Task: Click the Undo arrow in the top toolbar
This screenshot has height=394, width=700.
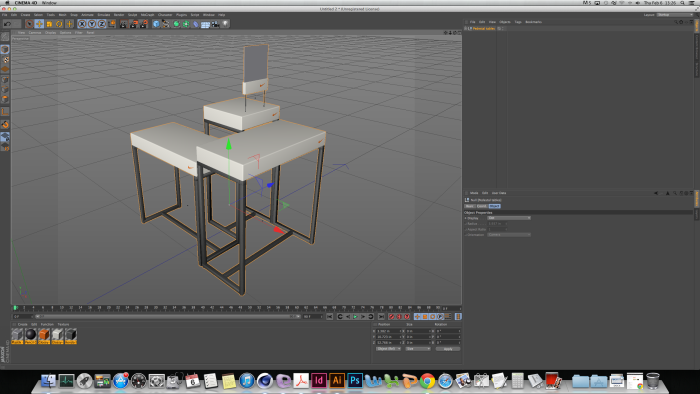Action: pyautogui.click(x=8, y=24)
